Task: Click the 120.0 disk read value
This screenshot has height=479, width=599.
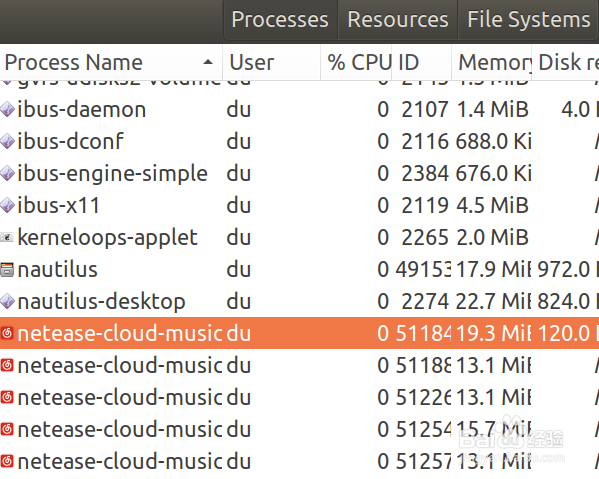Action: (x=568, y=333)
